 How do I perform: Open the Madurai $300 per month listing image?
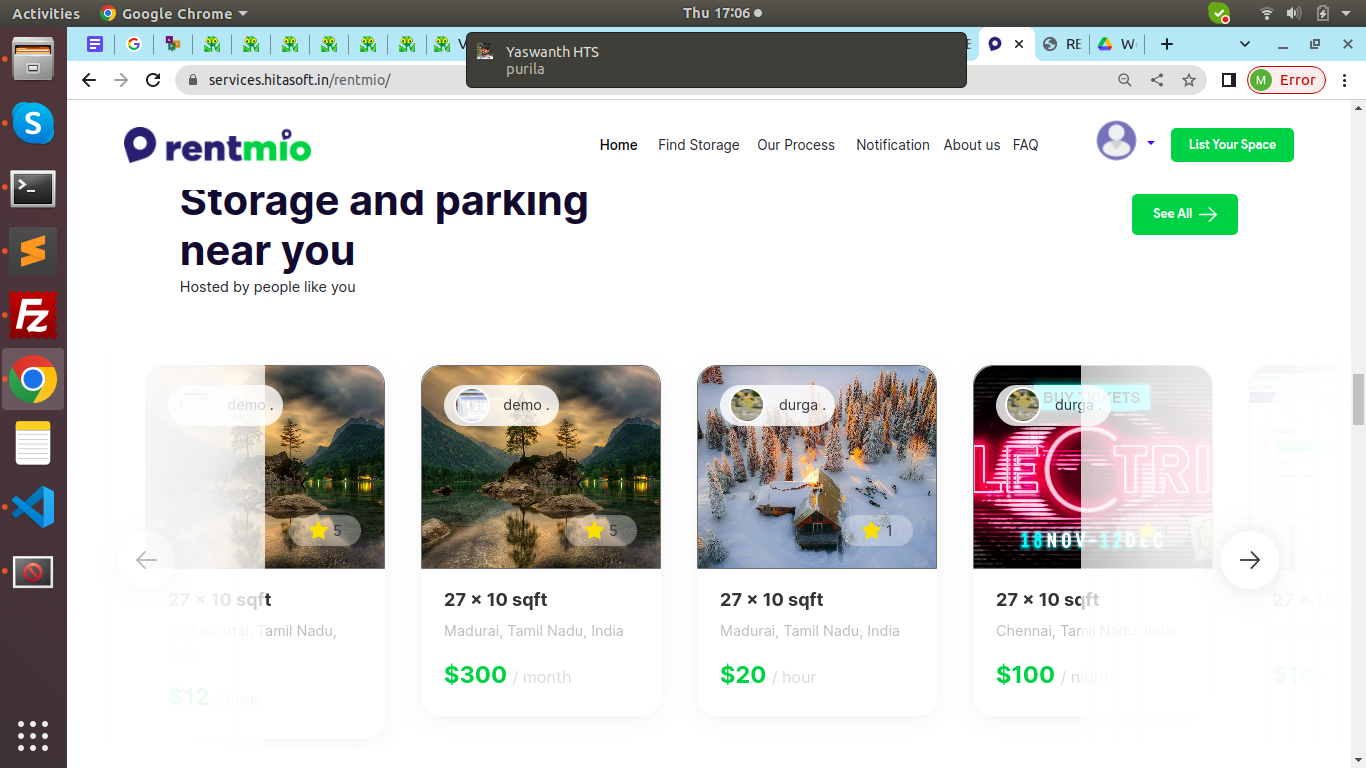(x=541, y=467)
